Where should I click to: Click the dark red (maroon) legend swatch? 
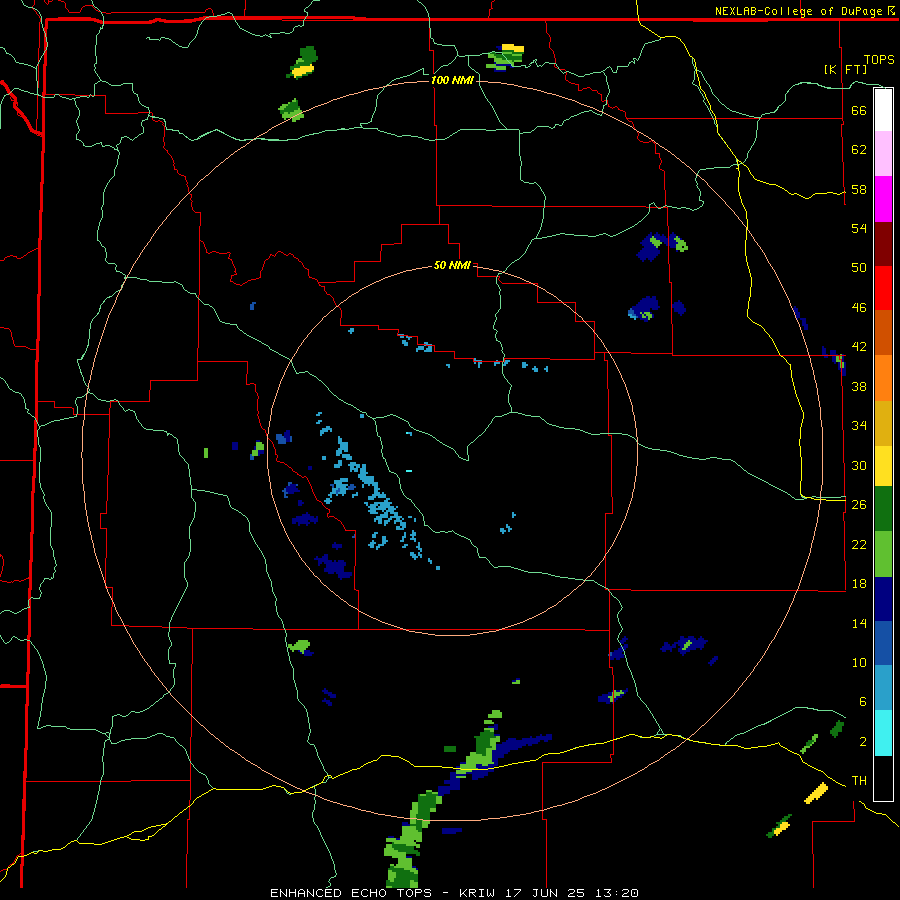click(883, 244)
